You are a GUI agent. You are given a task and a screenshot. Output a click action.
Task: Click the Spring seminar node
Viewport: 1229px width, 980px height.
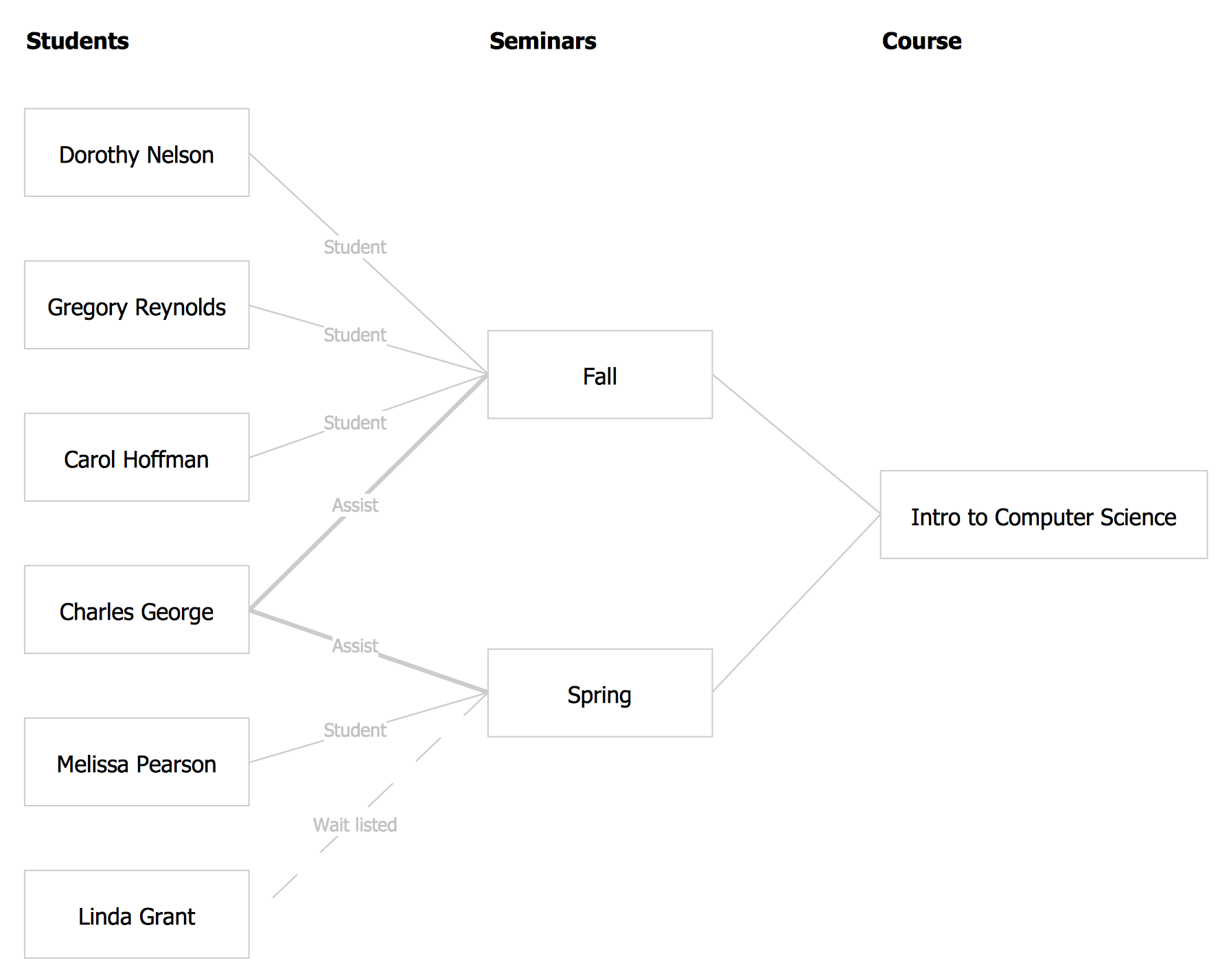599,693
